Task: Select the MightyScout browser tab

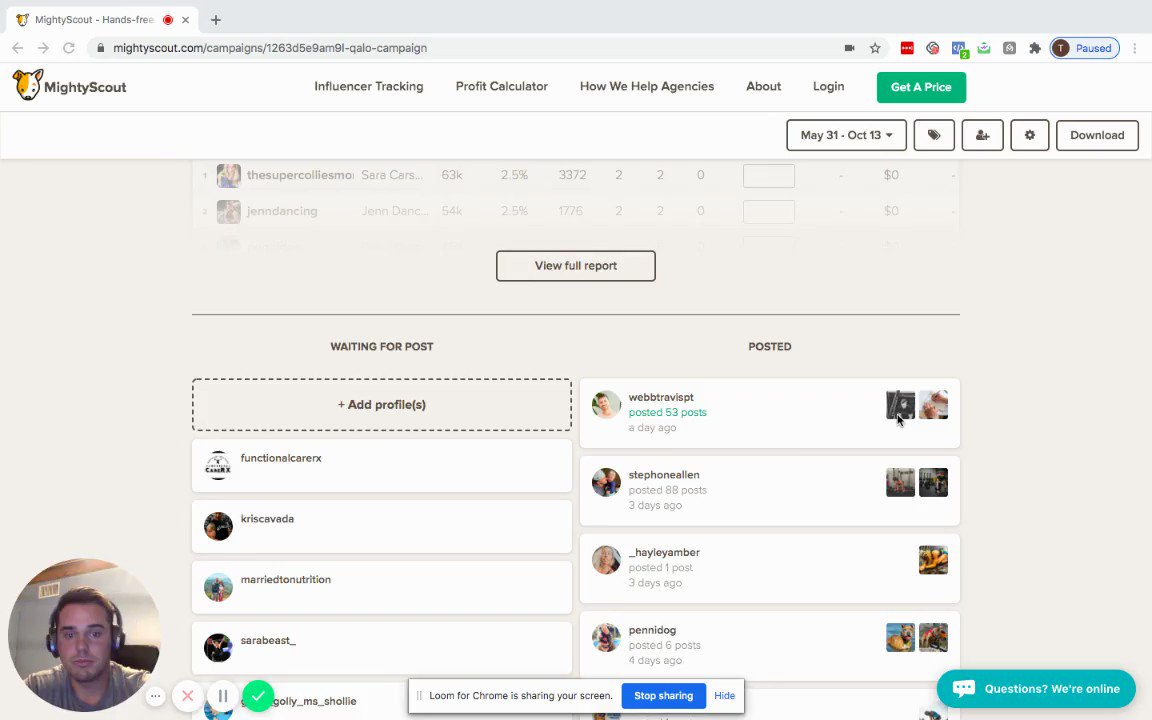Action: pos(103,20)
